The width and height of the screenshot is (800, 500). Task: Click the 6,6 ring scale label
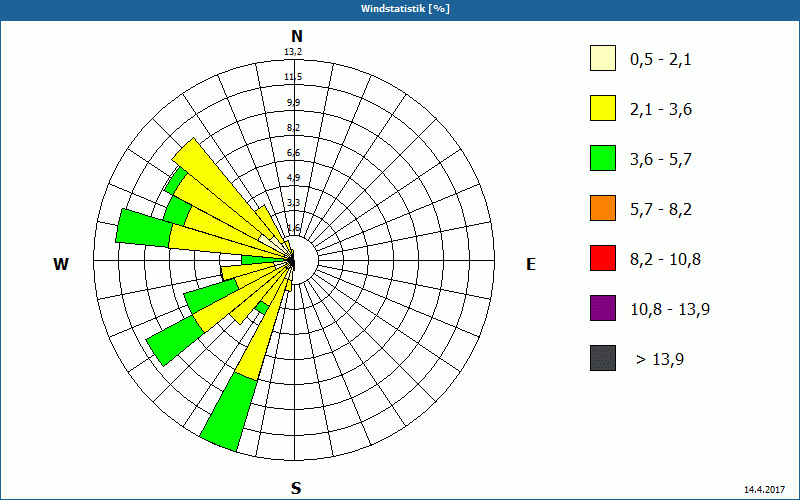pyautogui.click(x=293, y=153)
